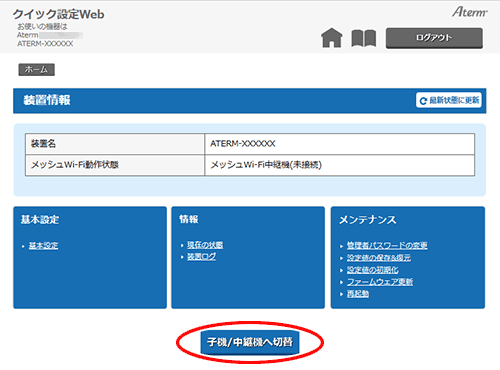Click the 装置名 label cell
Image resolution: width=500 pixels, height=370 pixels.
115,144
